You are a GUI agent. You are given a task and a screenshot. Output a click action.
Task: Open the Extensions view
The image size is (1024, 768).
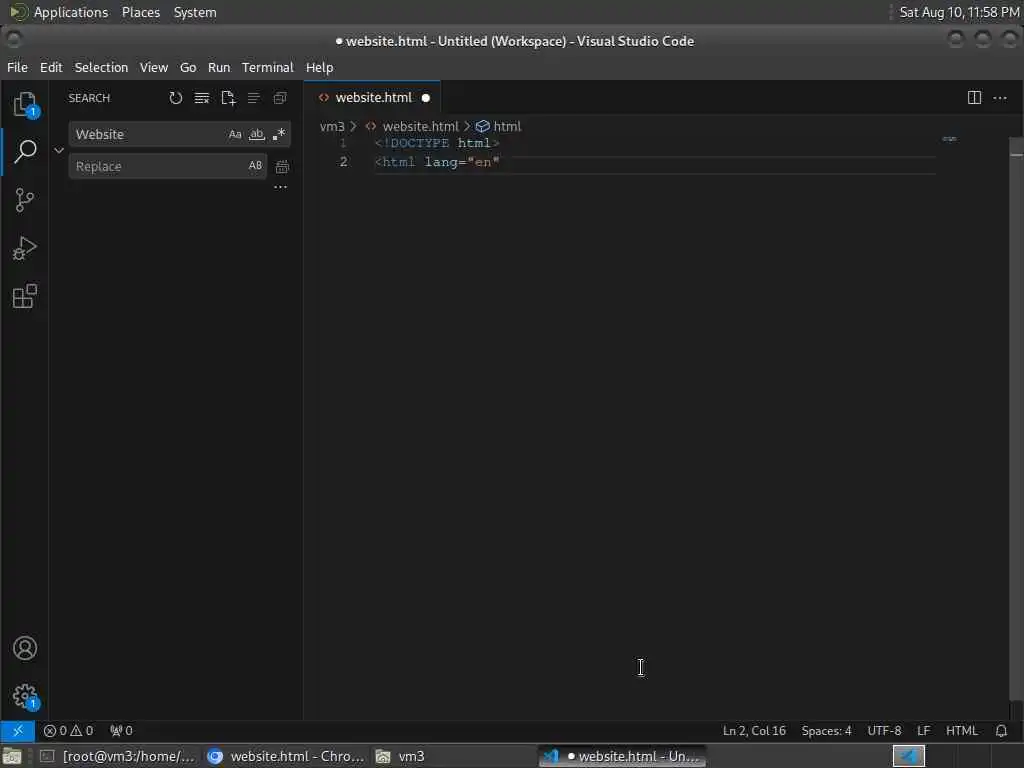[25, 296]
